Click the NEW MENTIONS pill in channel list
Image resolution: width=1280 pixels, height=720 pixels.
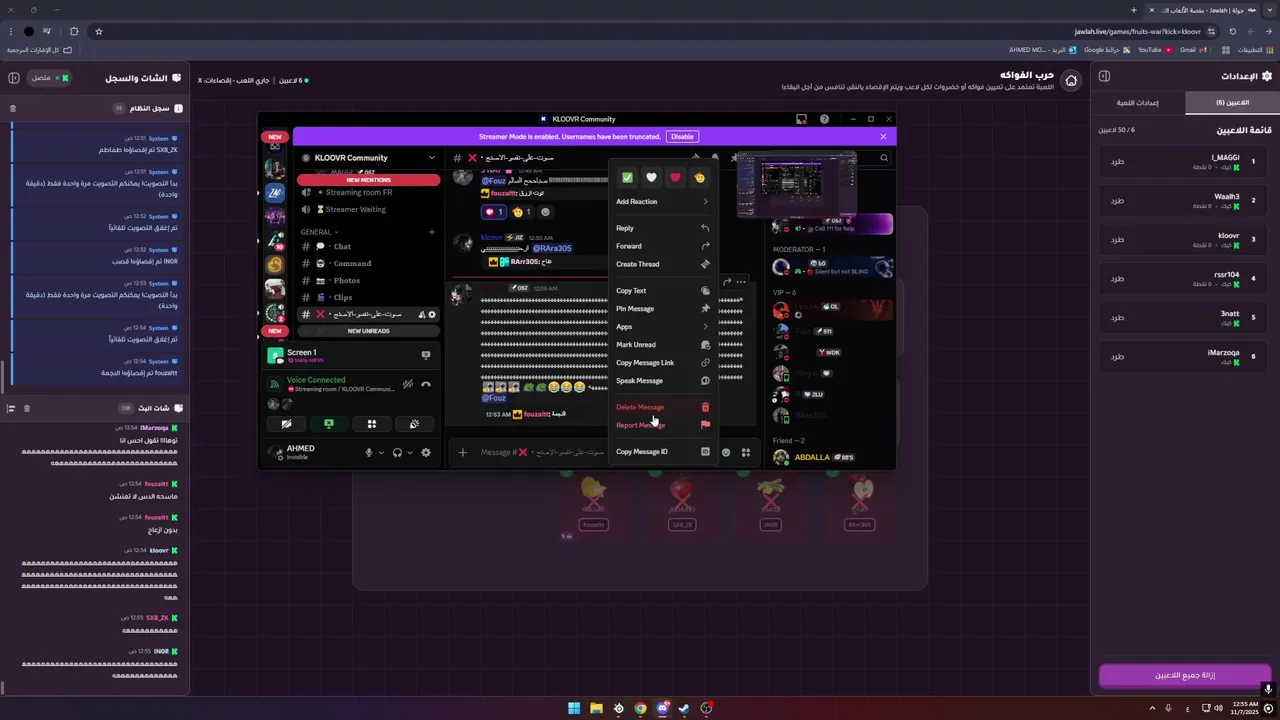pyautogui.click(x=368, y=180)
